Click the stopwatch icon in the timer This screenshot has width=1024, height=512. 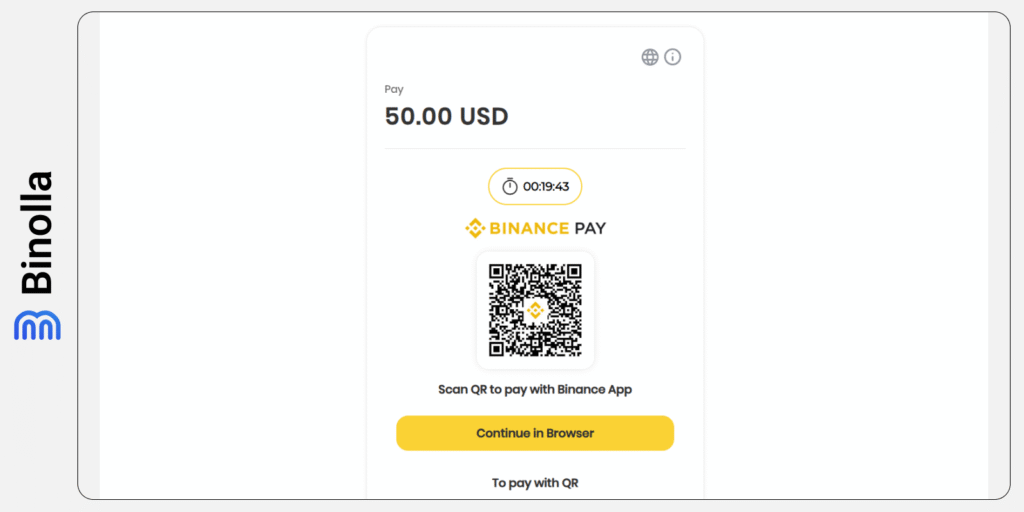click(x=510, y=186)
